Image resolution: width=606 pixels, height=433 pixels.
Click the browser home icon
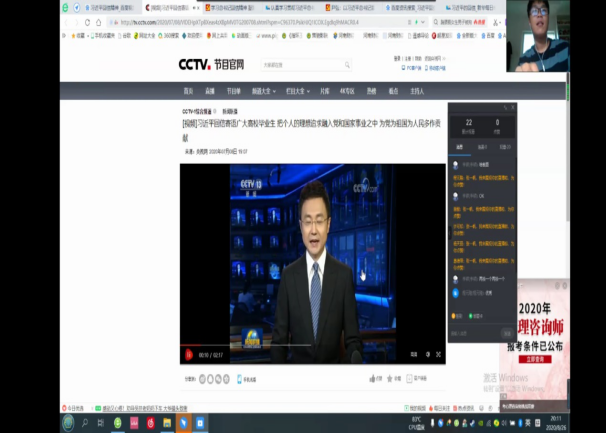coord(99,22)
